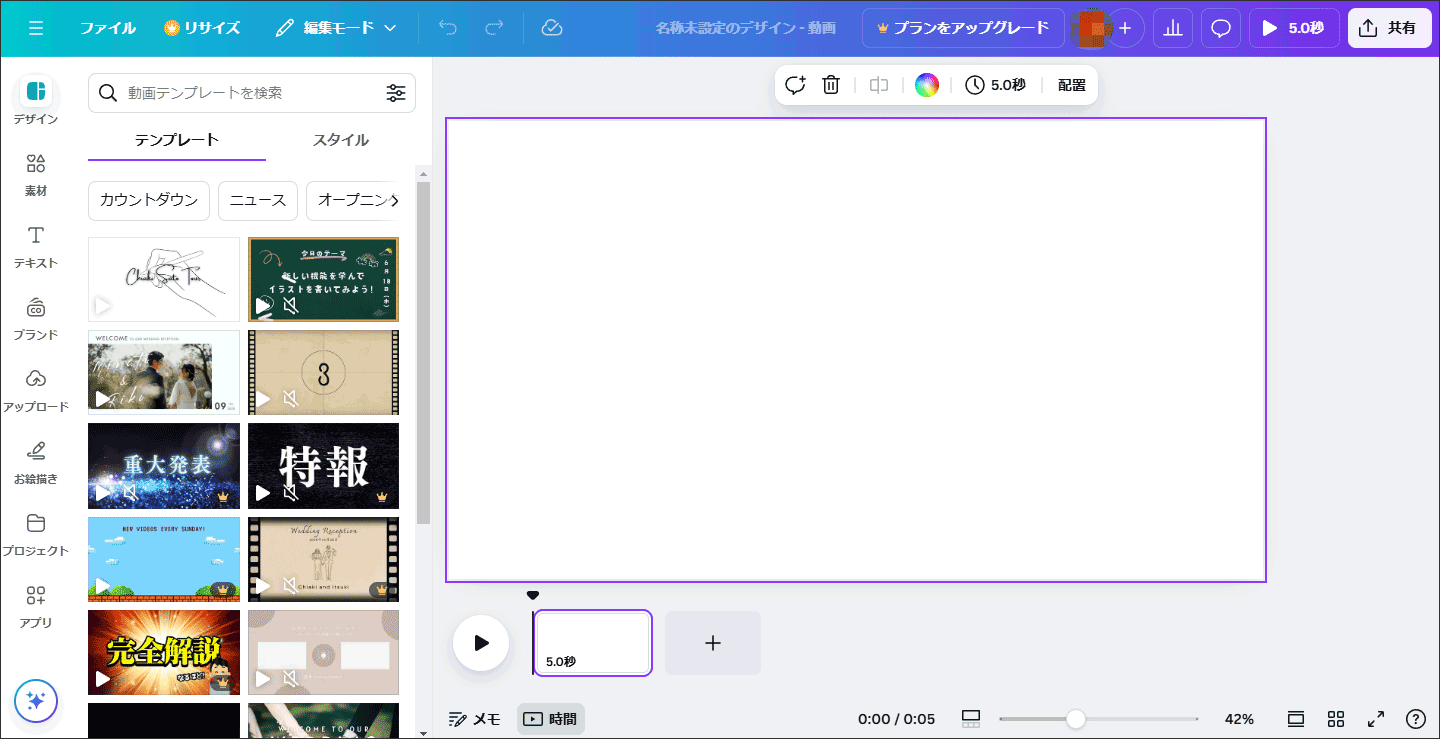
Task: Select the ニュース category chip
Action: tap(258, 200)
